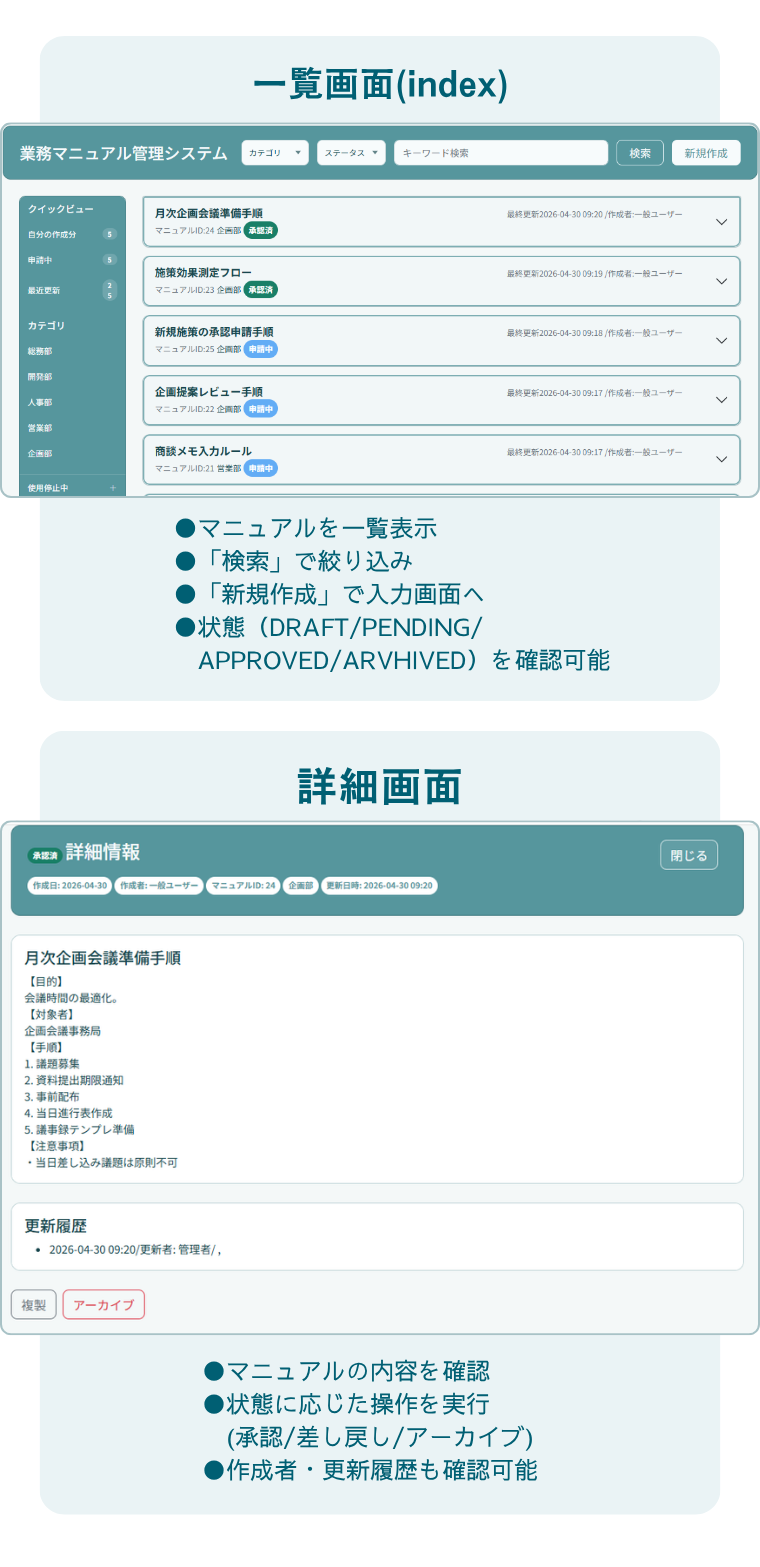This screenshot has height=1567, width=760.
Task: Click the 複製 button
Action: coord(34,1305)
